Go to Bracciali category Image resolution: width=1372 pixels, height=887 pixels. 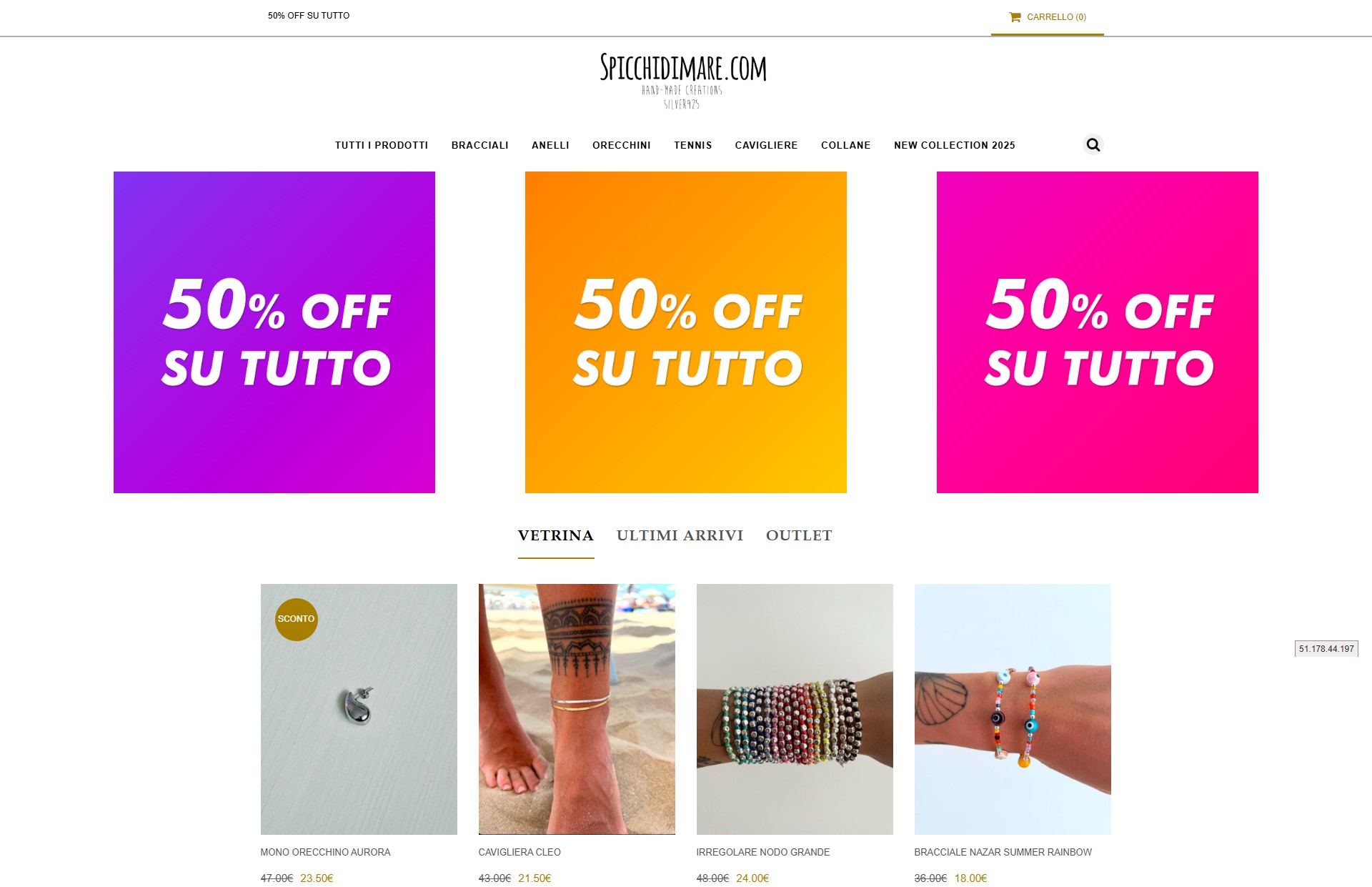click(479, 145)
